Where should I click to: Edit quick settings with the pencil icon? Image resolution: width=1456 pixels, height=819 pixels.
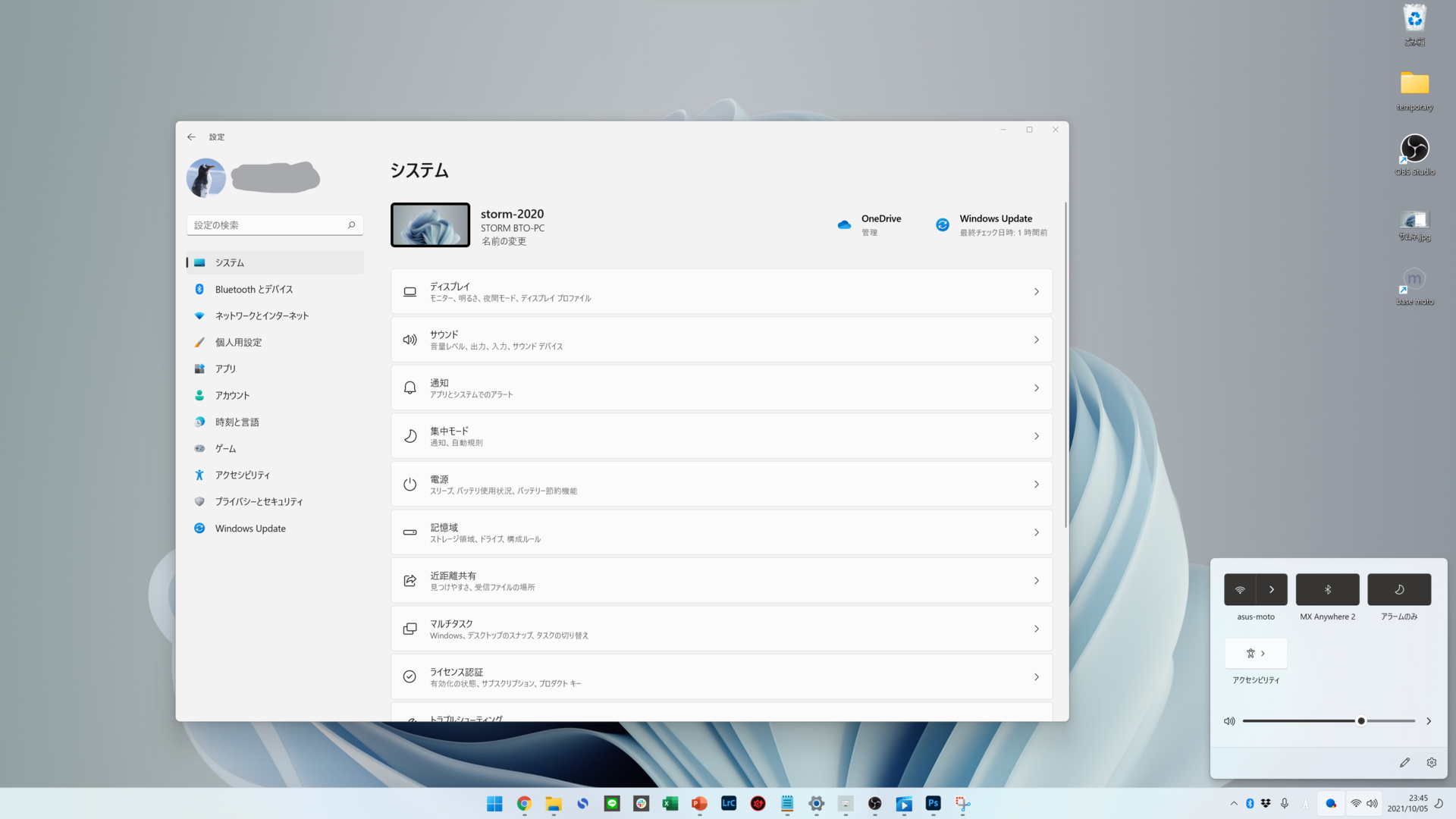(1404, 763)
